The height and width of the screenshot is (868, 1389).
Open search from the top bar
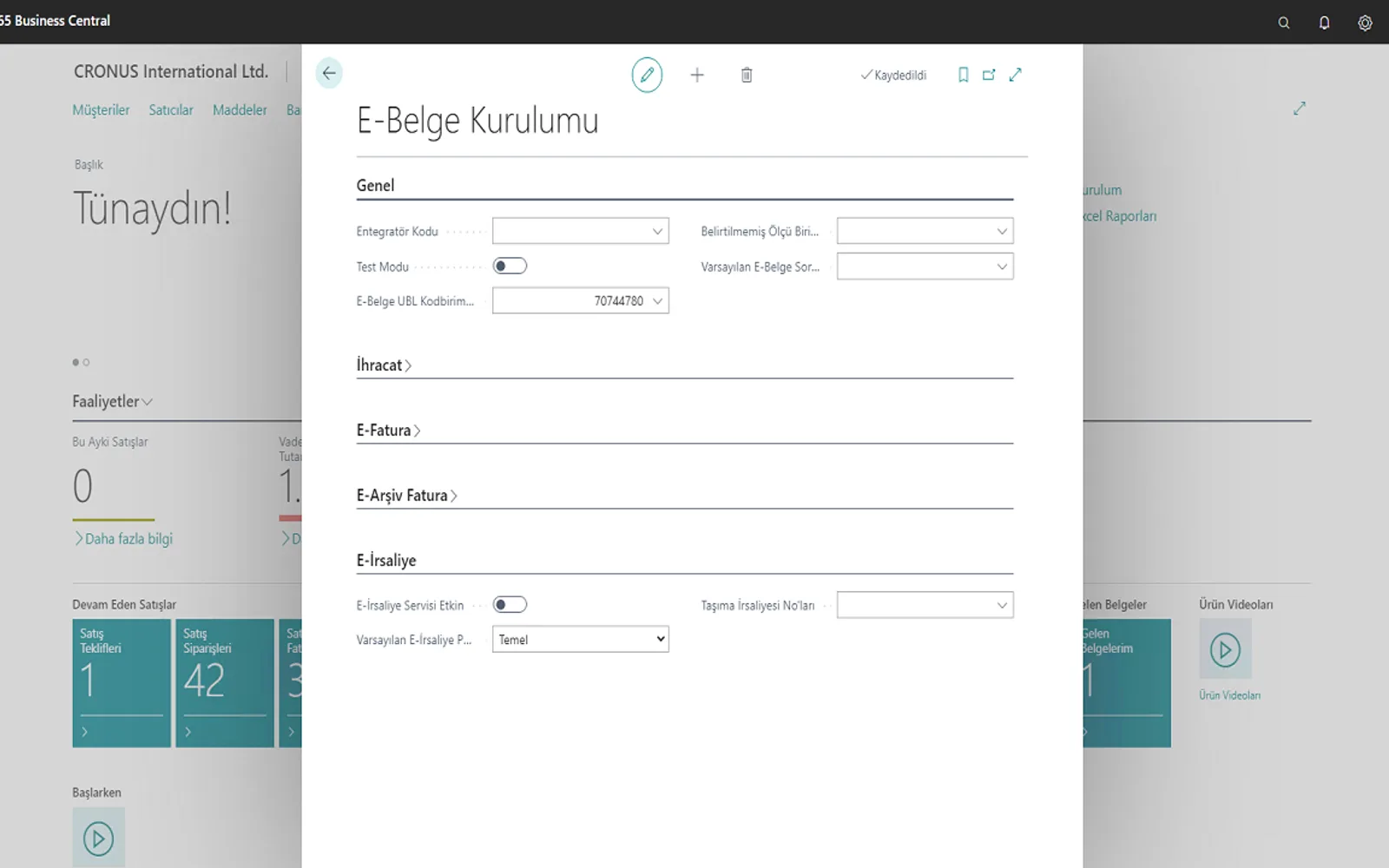click(x=1284, y=23)
